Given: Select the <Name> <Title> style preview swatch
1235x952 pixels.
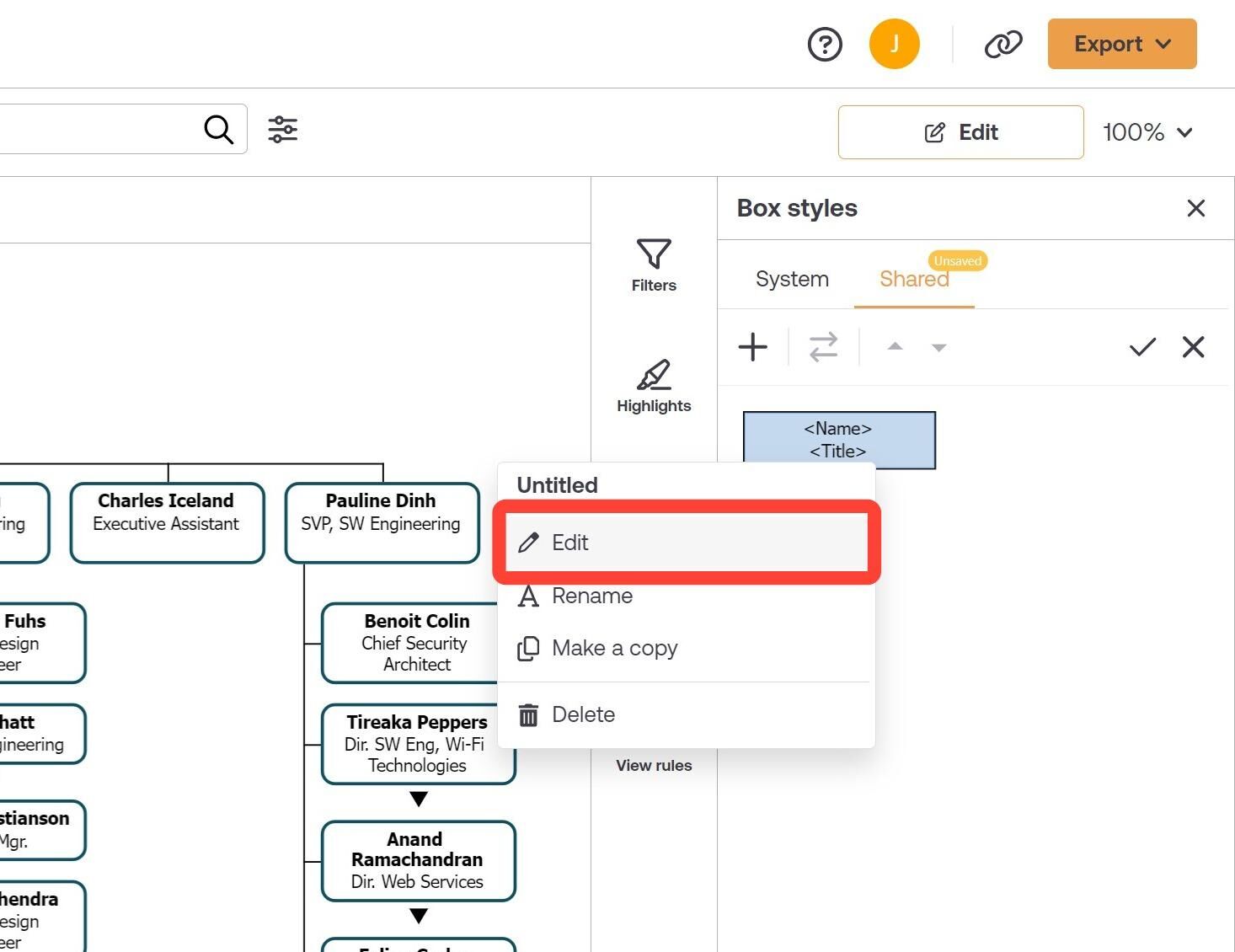Looking at the screenshot, I should coord(838,439).
